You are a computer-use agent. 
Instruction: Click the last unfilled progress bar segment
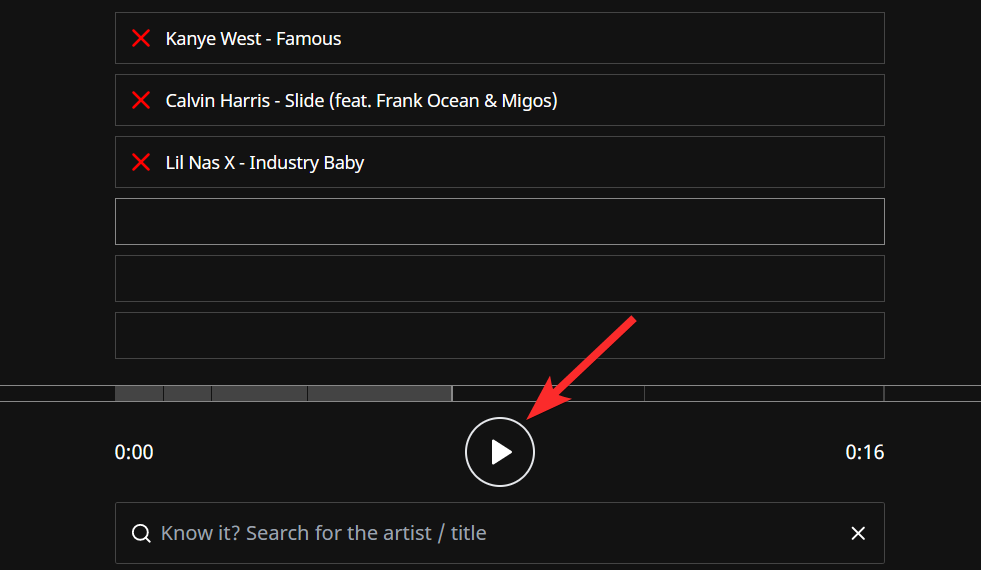(x=764, y=393)
